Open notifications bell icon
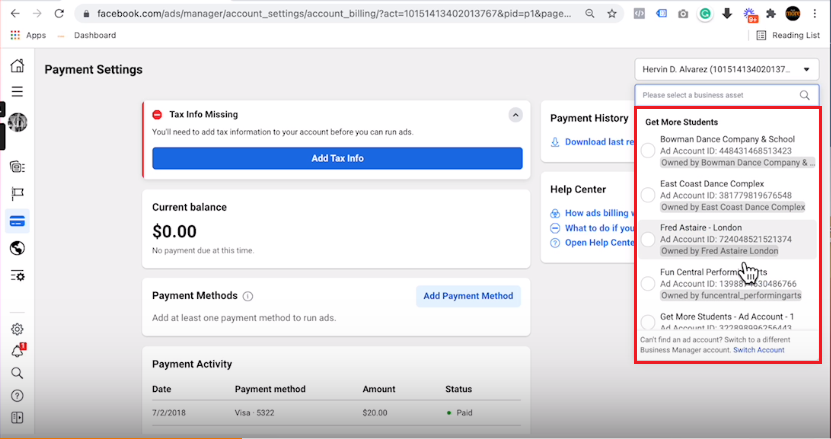Screen dimensions: 831x439 pyautogui.click(x=17, y=350)
